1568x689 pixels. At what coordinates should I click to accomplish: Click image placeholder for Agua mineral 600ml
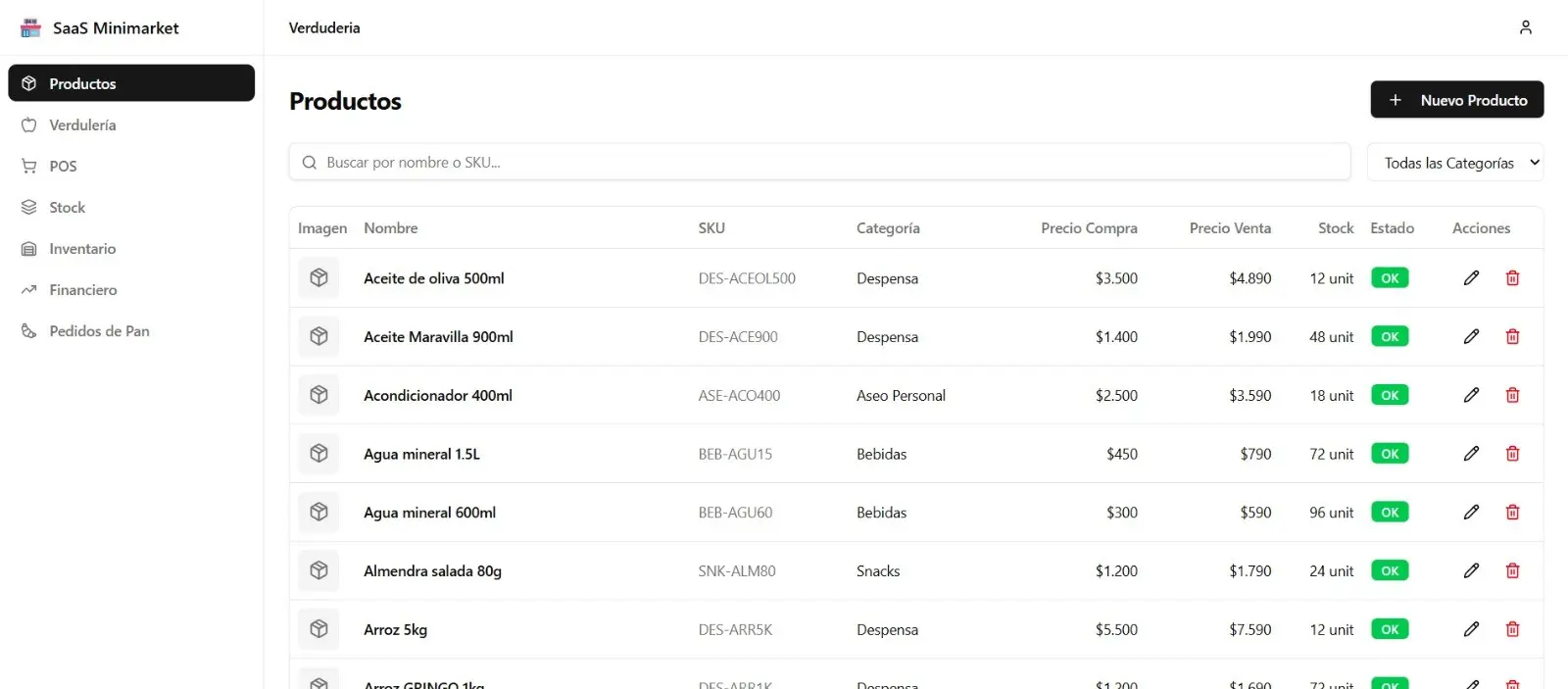[318, 512]
